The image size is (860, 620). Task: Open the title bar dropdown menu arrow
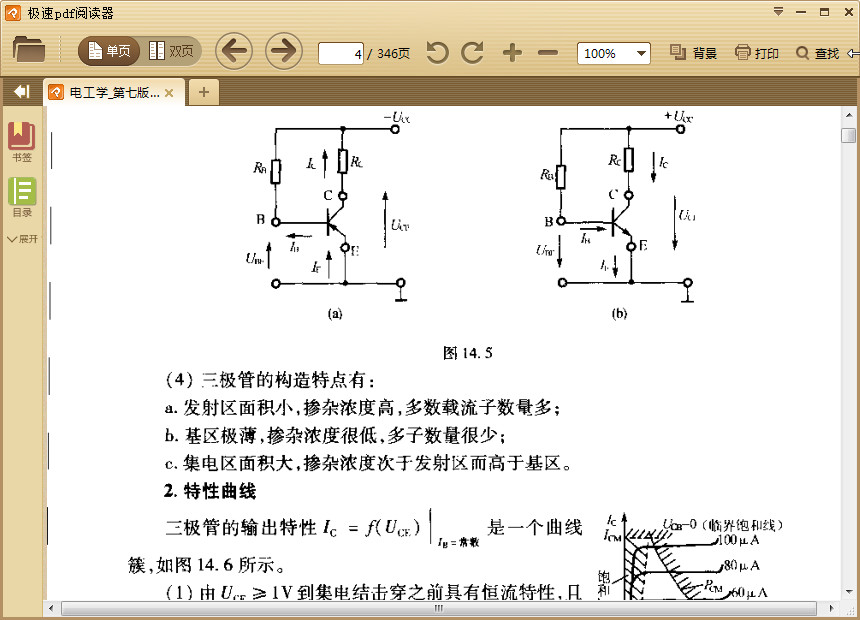pyautogui.click(x=778, y=12)
